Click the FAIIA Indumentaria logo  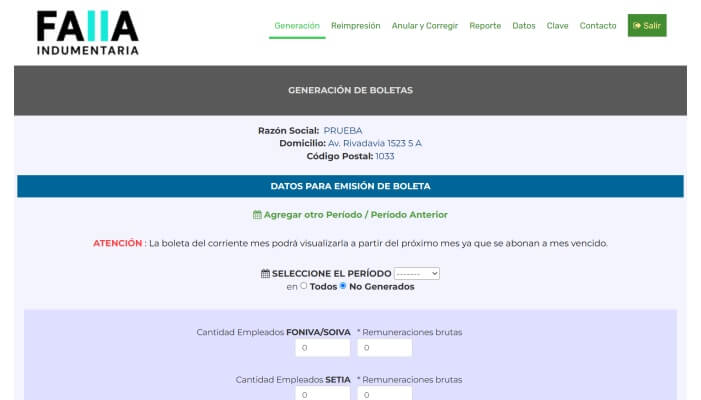click(x=88, y=33)
